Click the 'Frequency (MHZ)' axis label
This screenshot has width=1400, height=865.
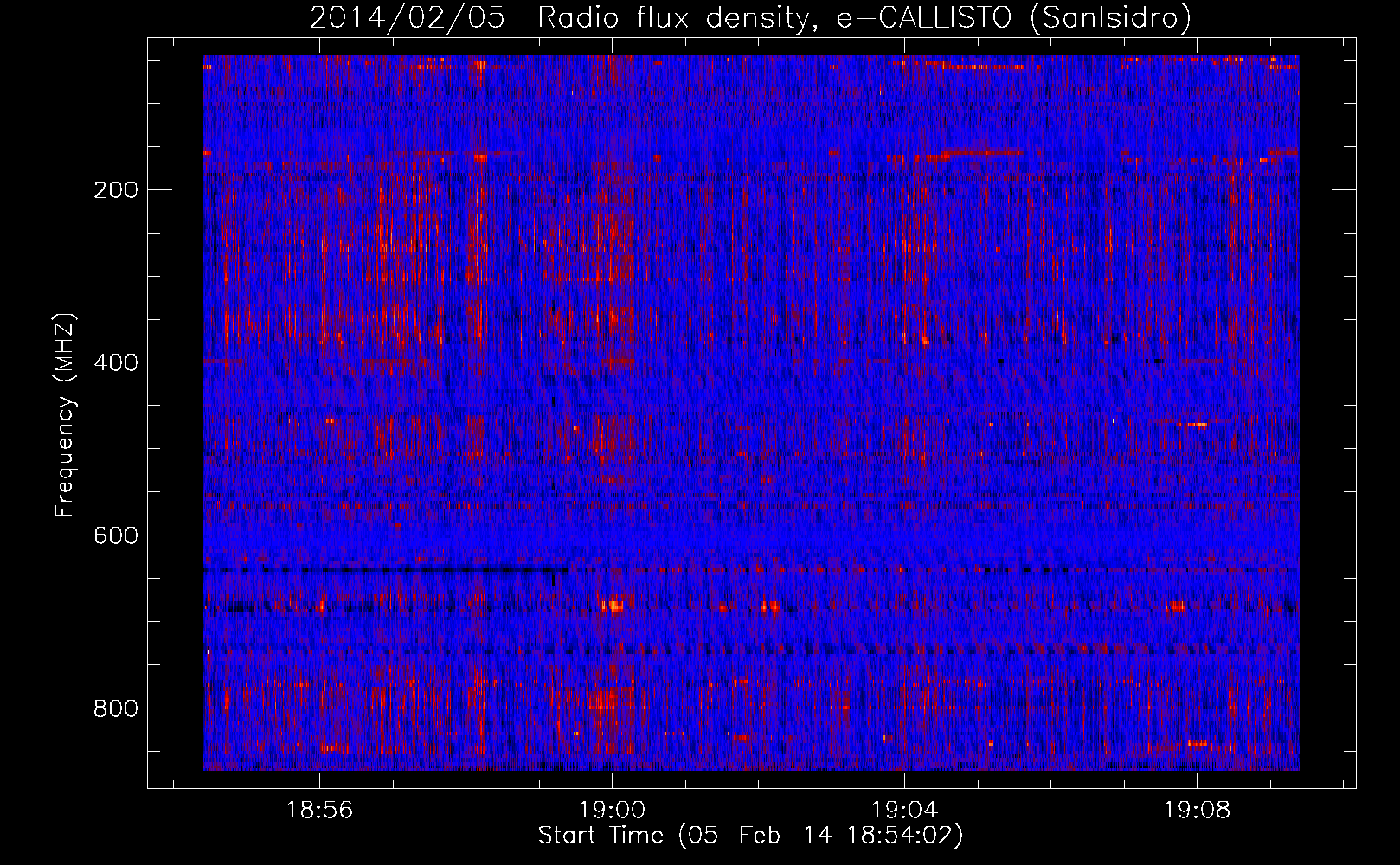tap(65, 415)
